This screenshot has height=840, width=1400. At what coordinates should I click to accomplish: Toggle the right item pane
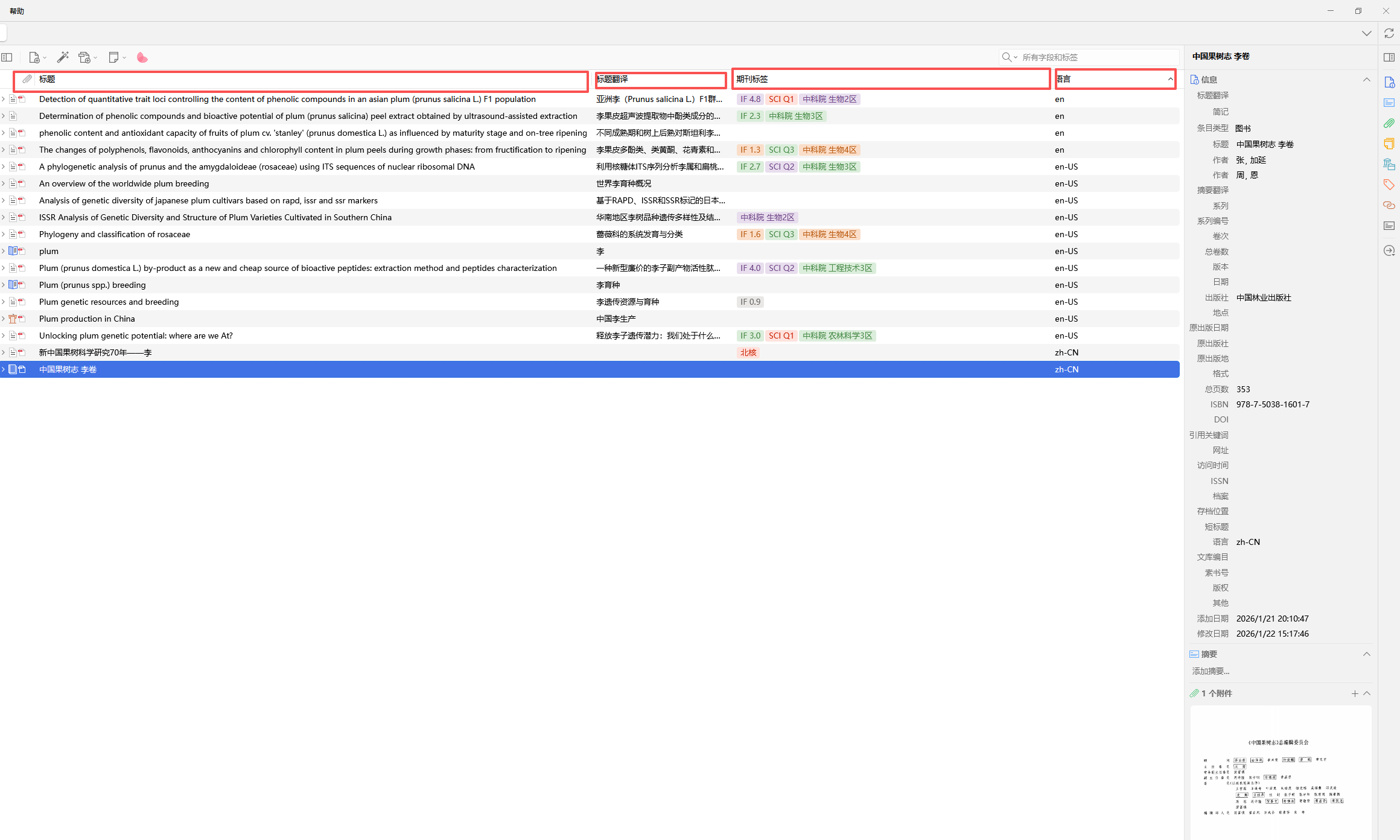click(x=1389, y=57)
